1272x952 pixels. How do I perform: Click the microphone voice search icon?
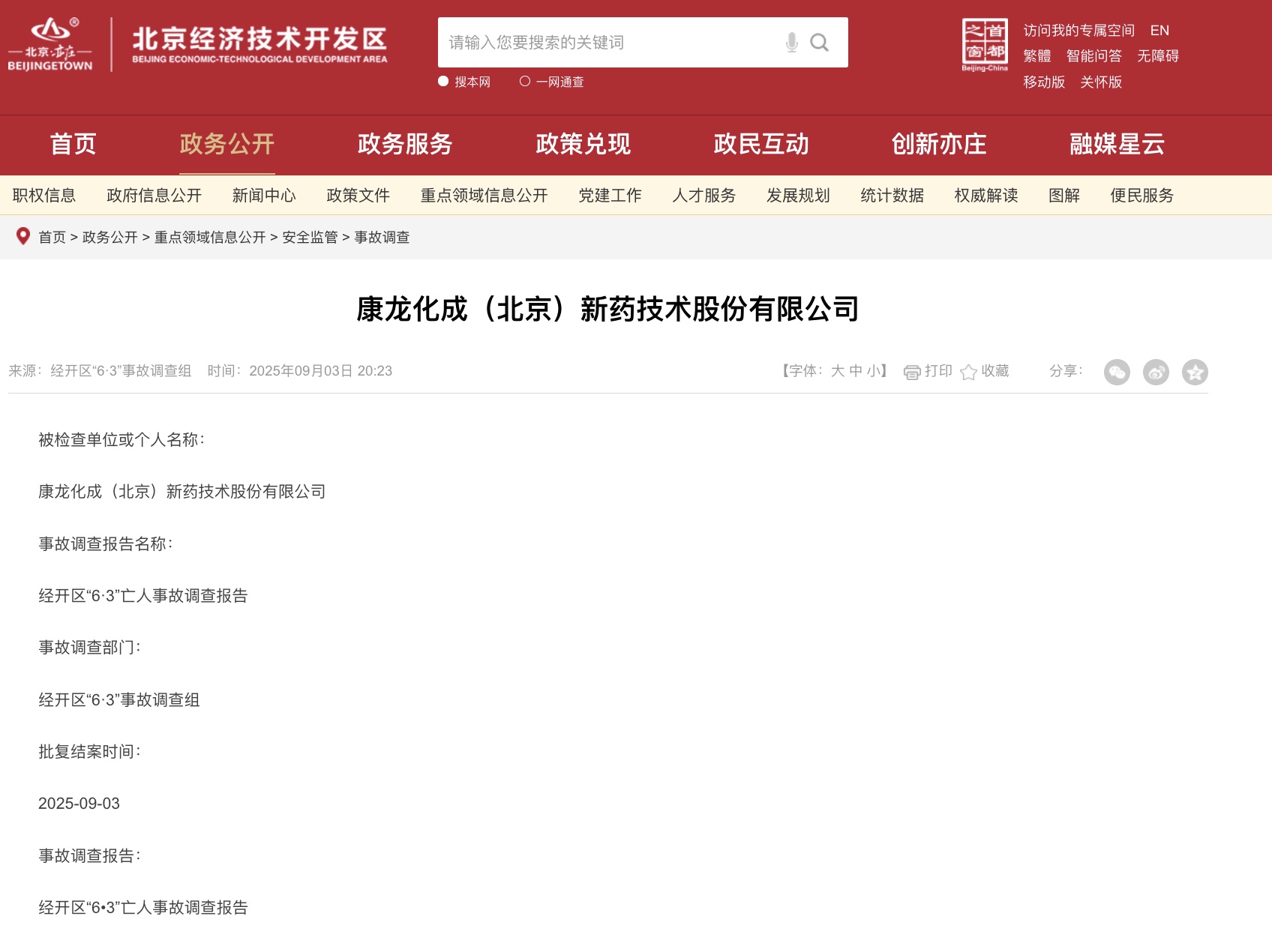(x=791, y=43)
